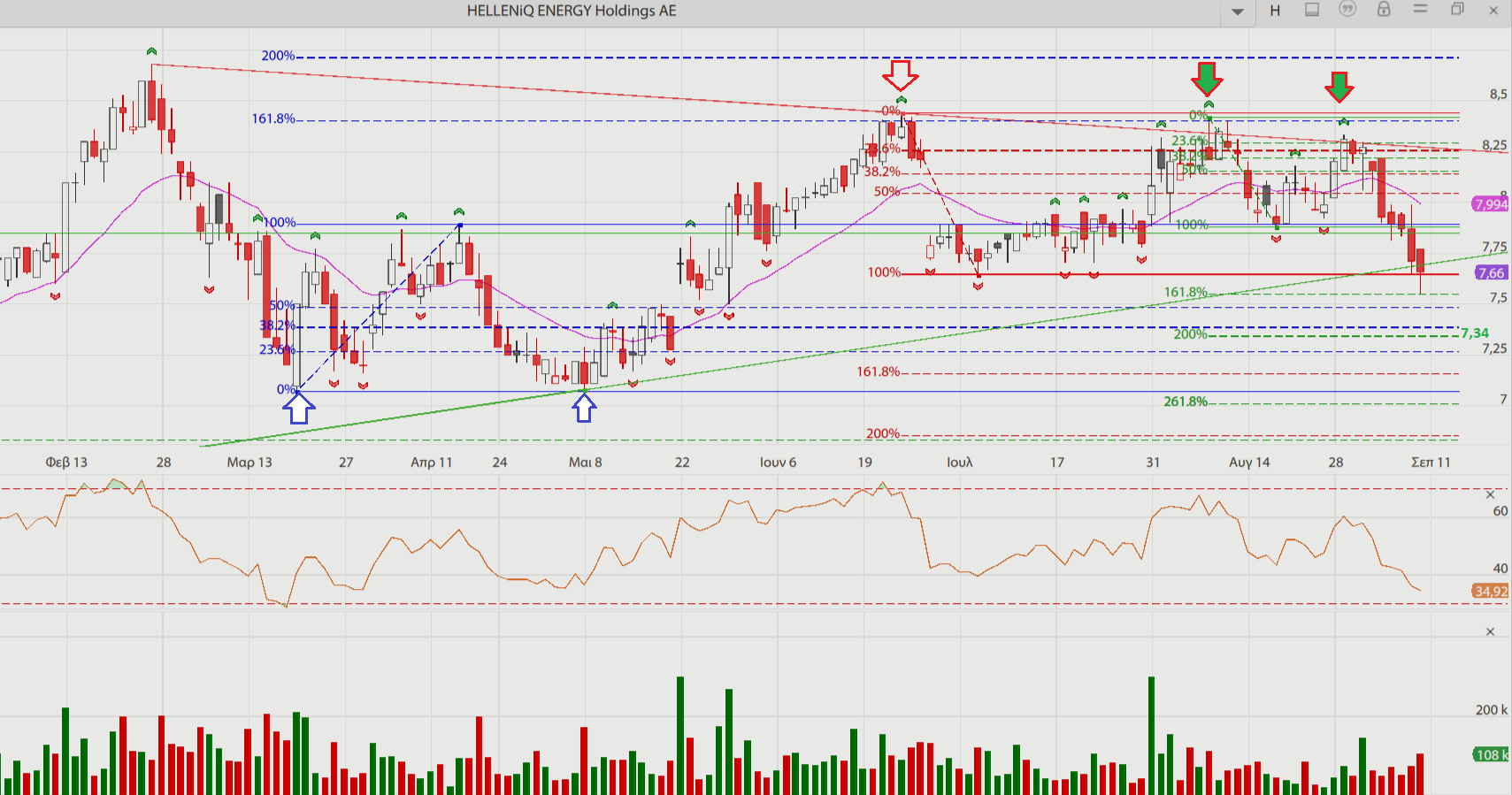Select the green 161.8% Fibonacci label
Image resolution: width=1512 pixels, height=795 pixels.
point(1186,292)
